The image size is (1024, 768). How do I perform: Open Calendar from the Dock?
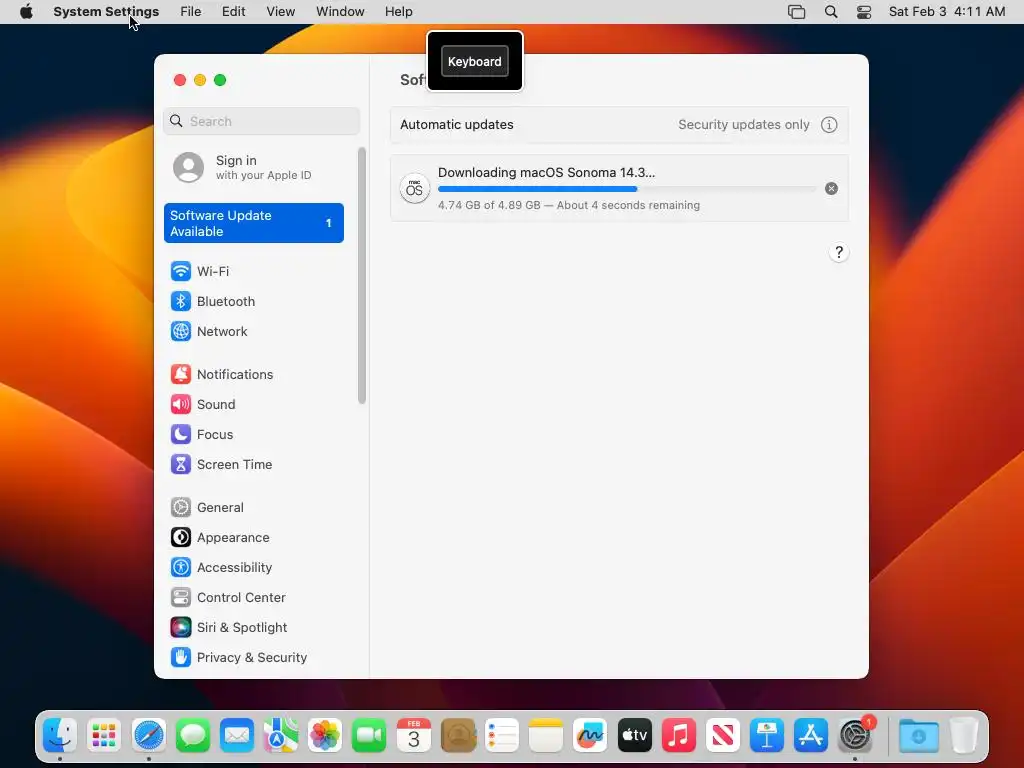tap(414, 735)
